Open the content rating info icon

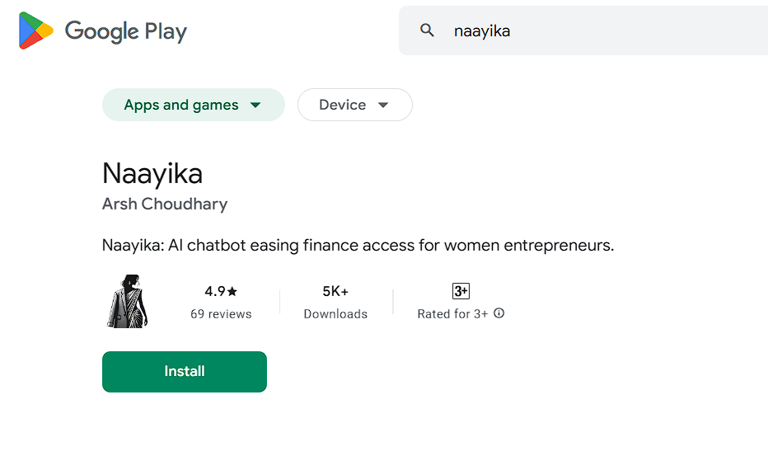click(x=499, y=314)
